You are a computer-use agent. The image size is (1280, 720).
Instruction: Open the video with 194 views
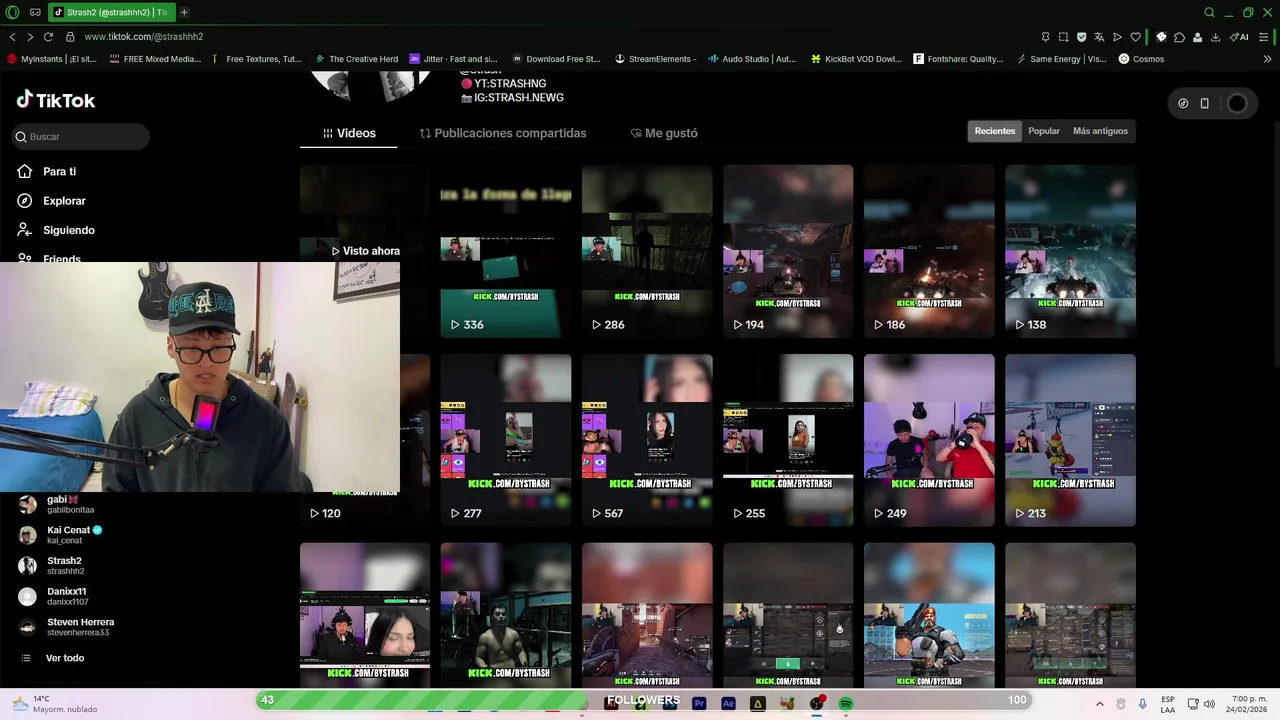click(788, 251)
